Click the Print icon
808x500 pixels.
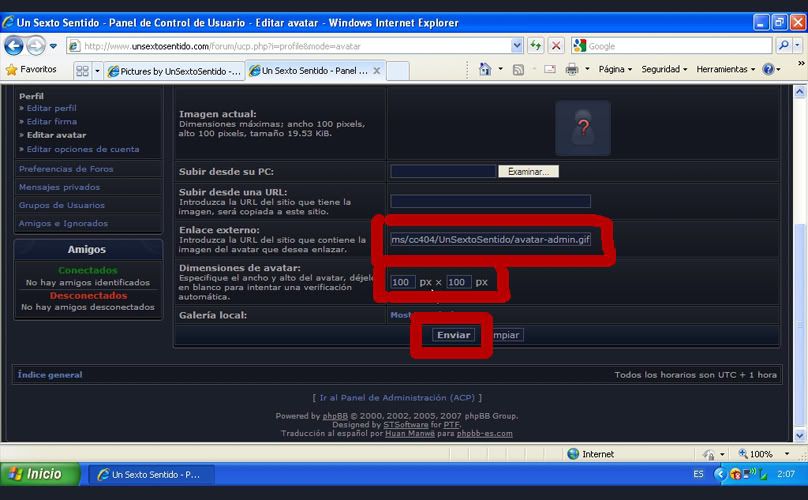pos(572,69)
